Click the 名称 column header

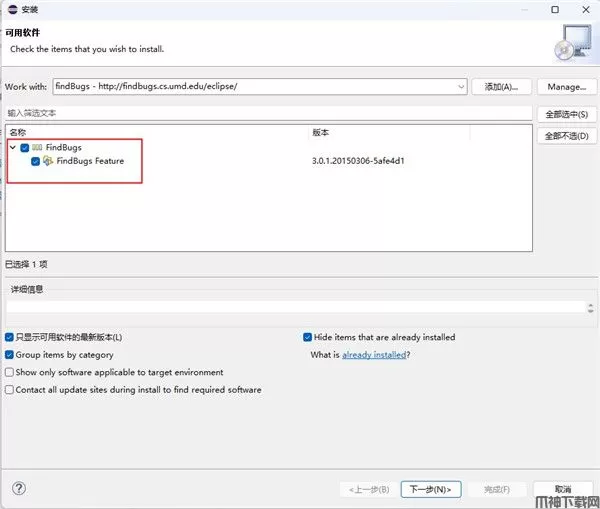[x=157, y=132]
